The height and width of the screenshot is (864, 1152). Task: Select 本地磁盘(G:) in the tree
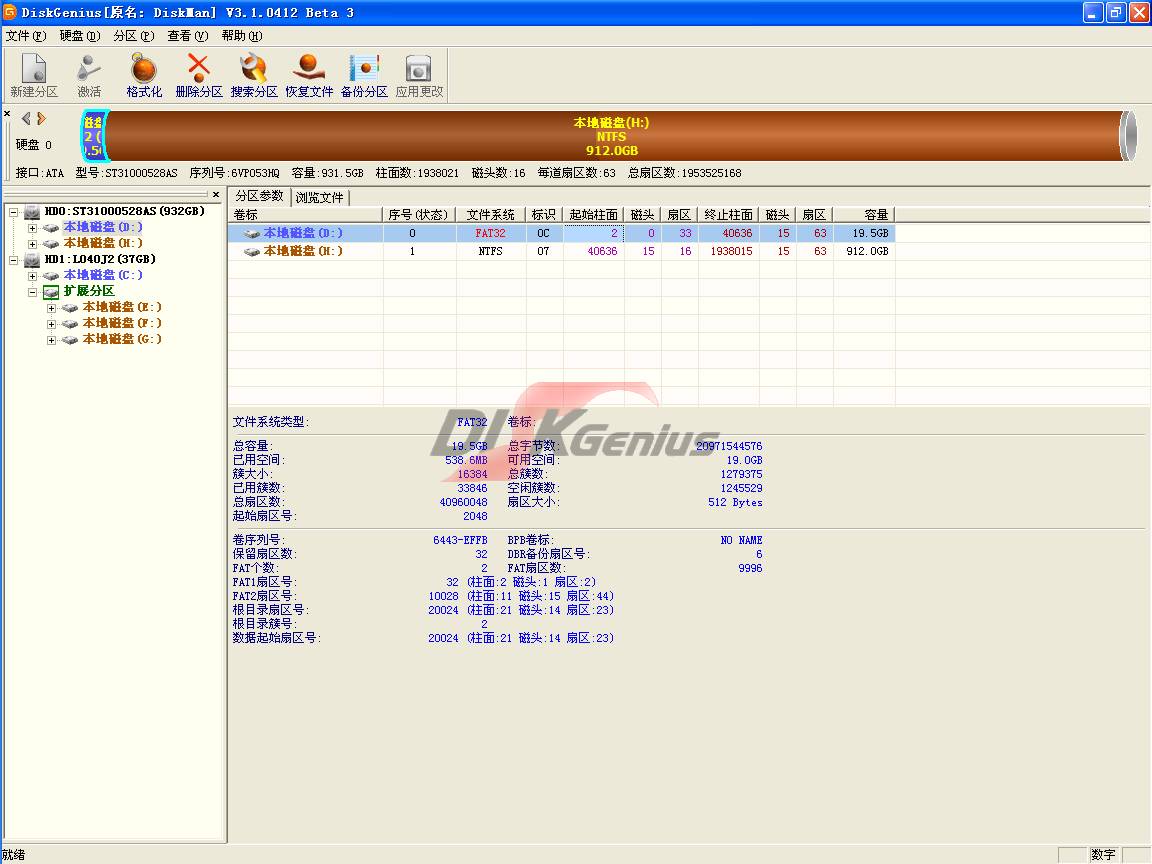(121, 339)
